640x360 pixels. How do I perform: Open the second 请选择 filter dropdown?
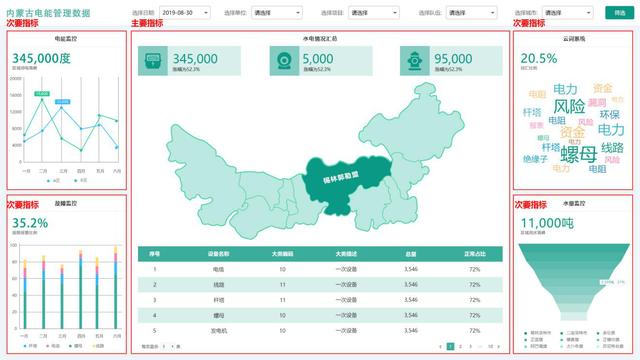373,13
